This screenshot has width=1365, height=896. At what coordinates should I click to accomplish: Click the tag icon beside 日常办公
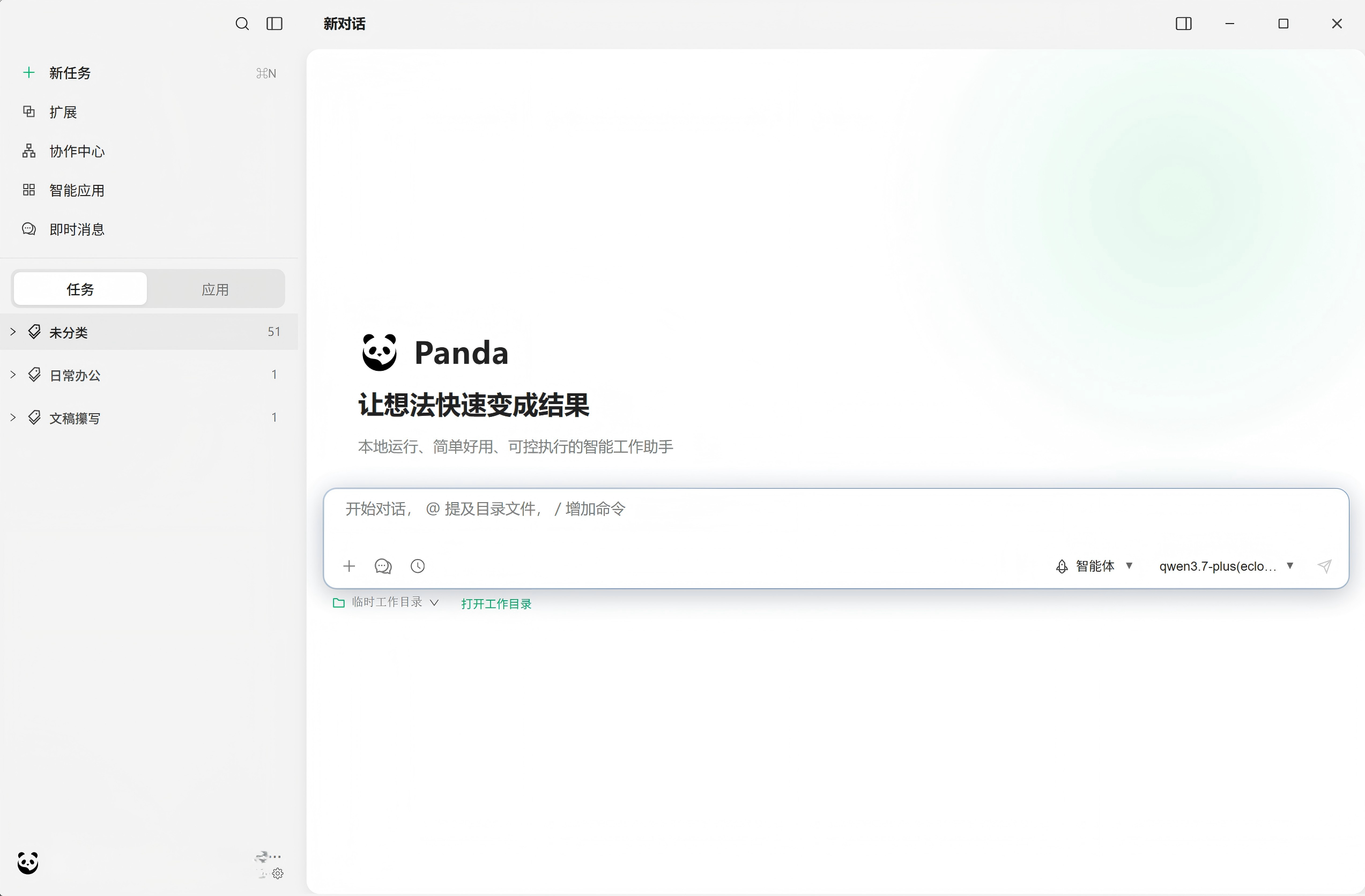pos(34,375)
